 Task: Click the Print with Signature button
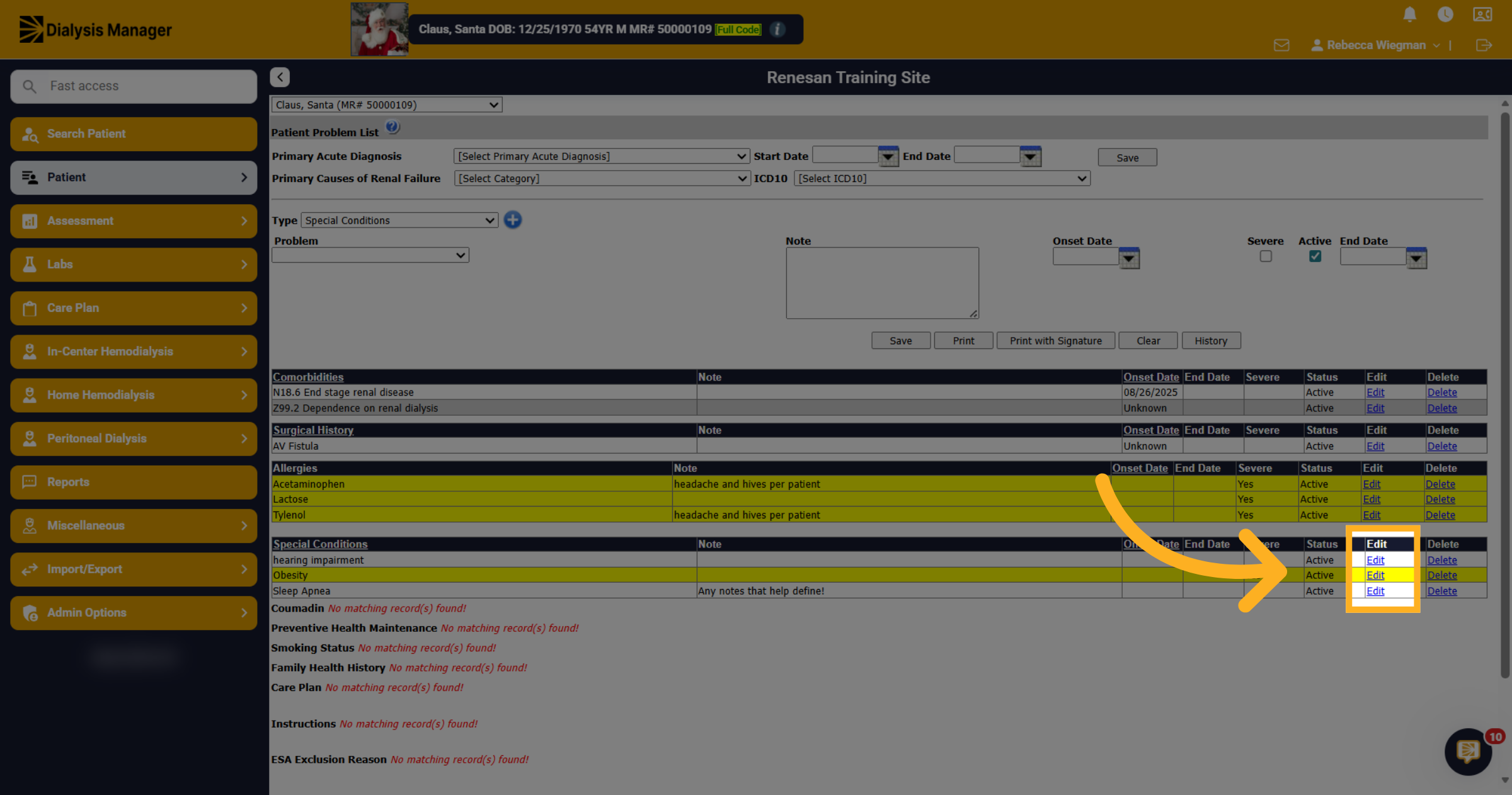1056,341
